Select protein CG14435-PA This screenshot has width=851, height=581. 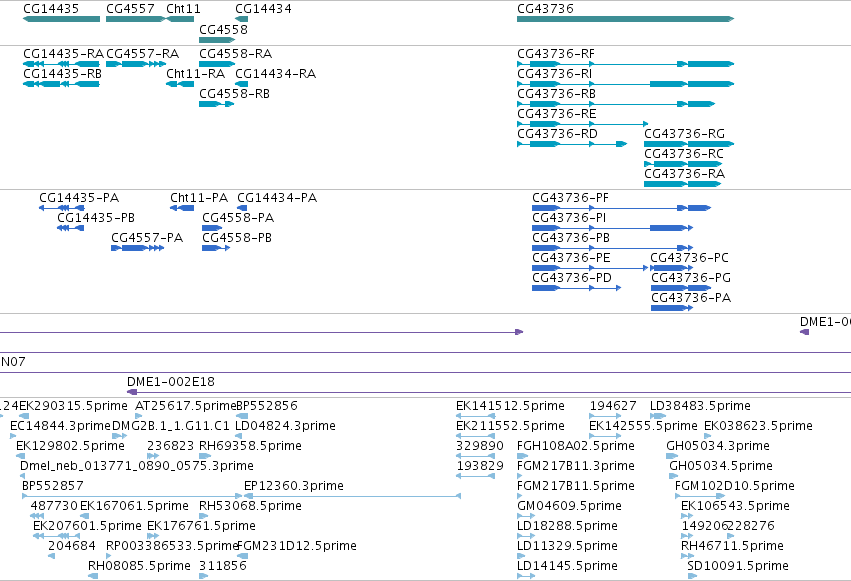62,208
